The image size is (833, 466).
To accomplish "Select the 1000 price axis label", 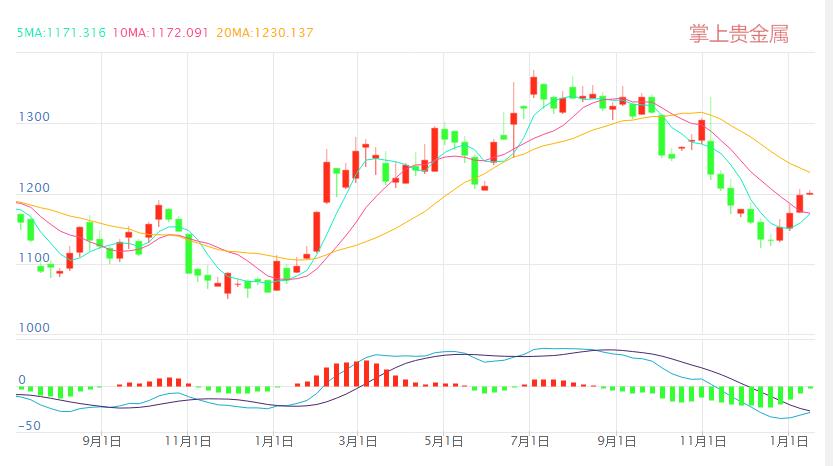I will tap(34, 328).
